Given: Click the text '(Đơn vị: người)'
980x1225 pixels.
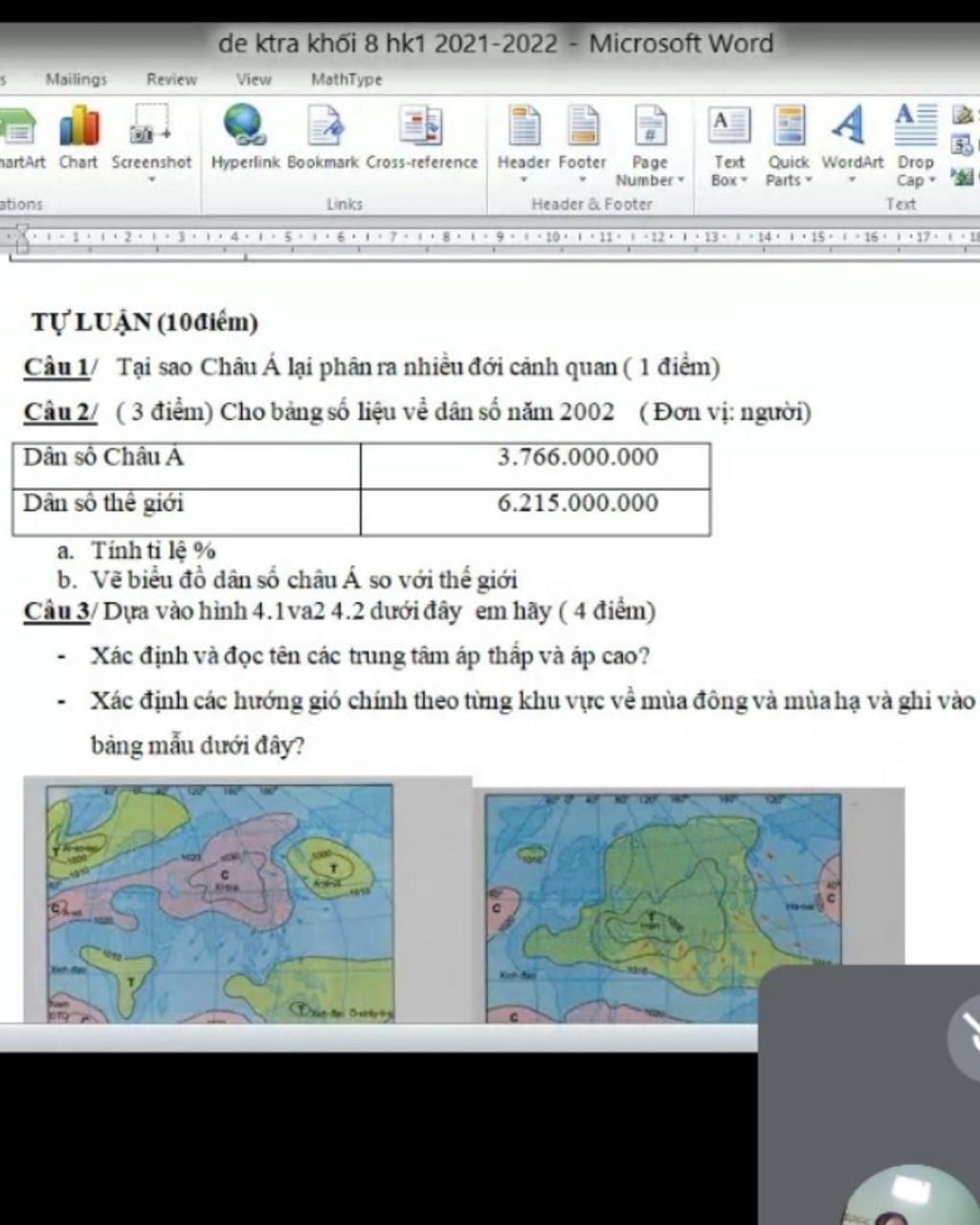Looking at the screenshot, I should (725, 412).
